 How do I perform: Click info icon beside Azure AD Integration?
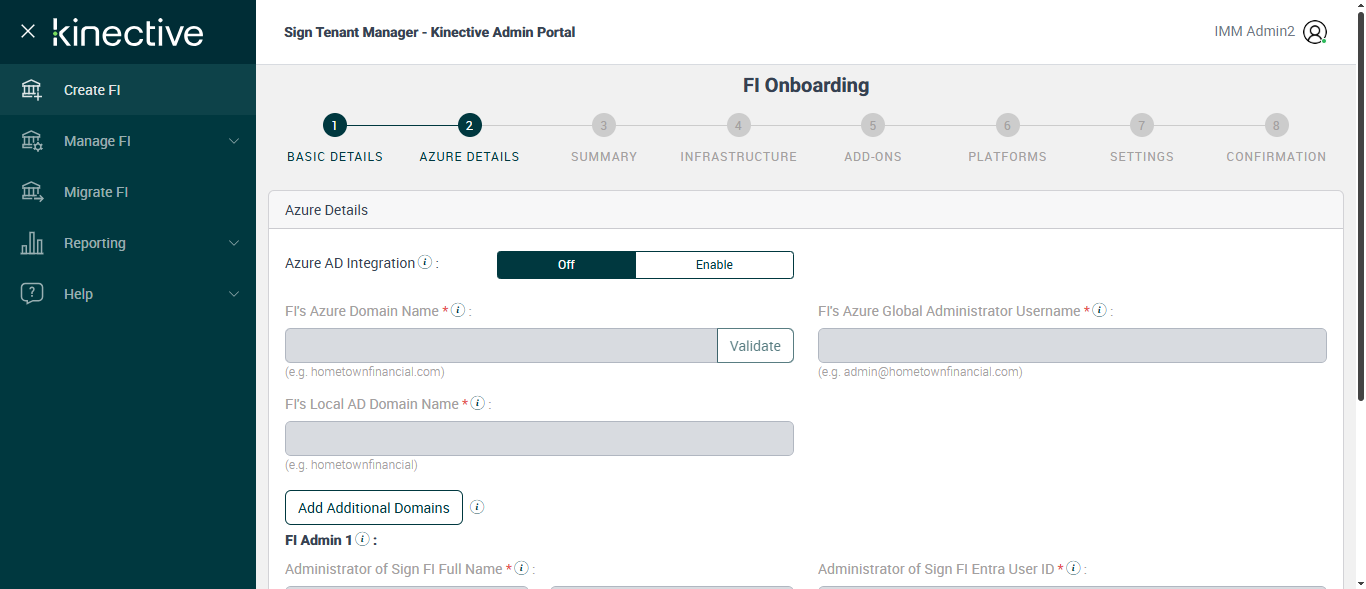[425, 263]
